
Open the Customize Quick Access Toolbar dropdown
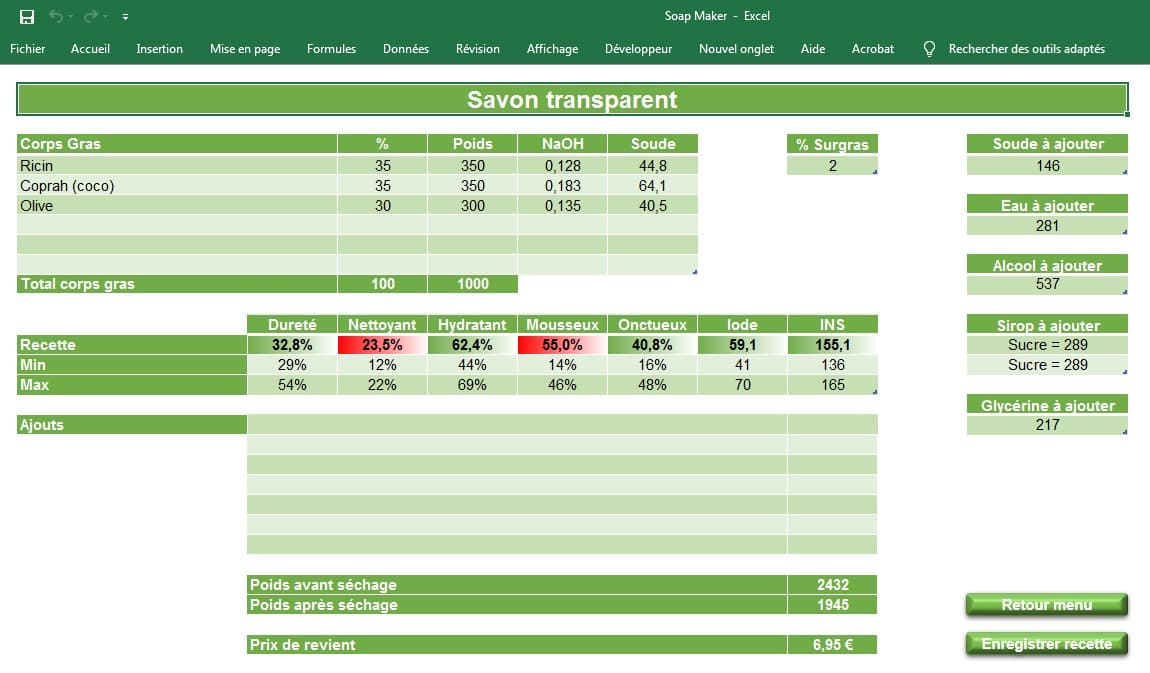click(125, 17)
